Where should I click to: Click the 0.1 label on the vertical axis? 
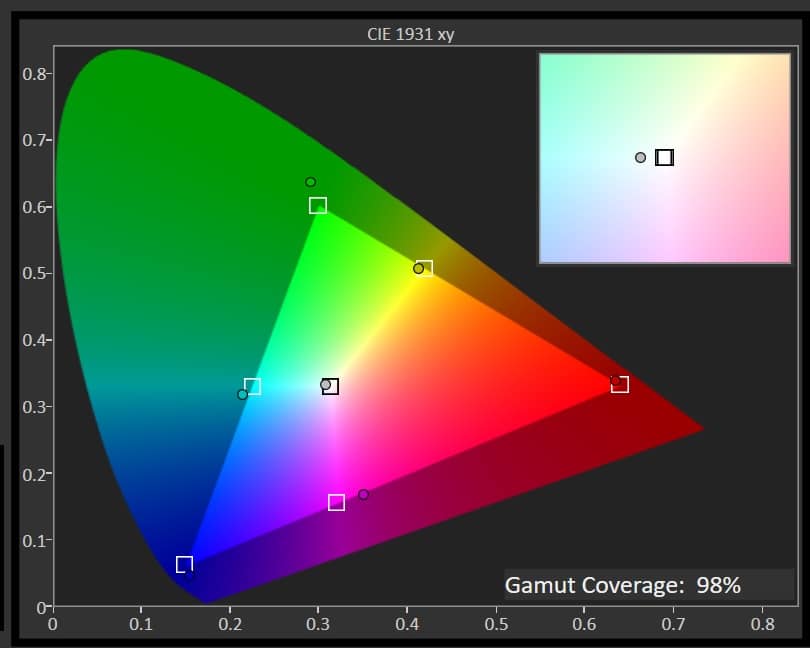click(x=34, y=541)
